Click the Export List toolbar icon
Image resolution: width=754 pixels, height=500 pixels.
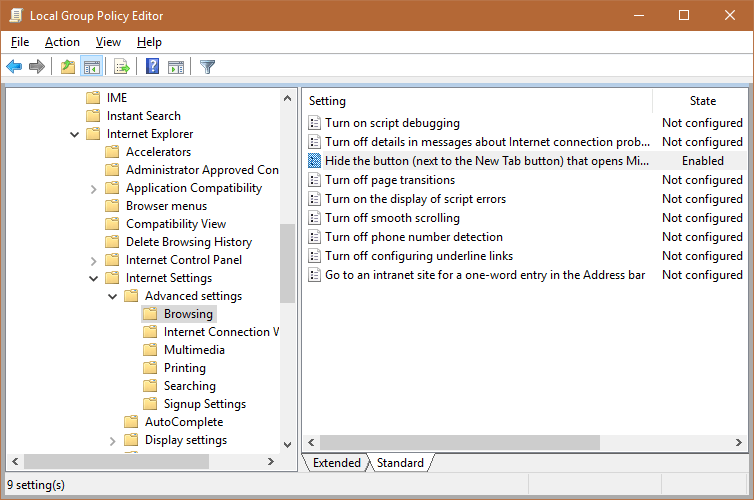coord(122,67)
